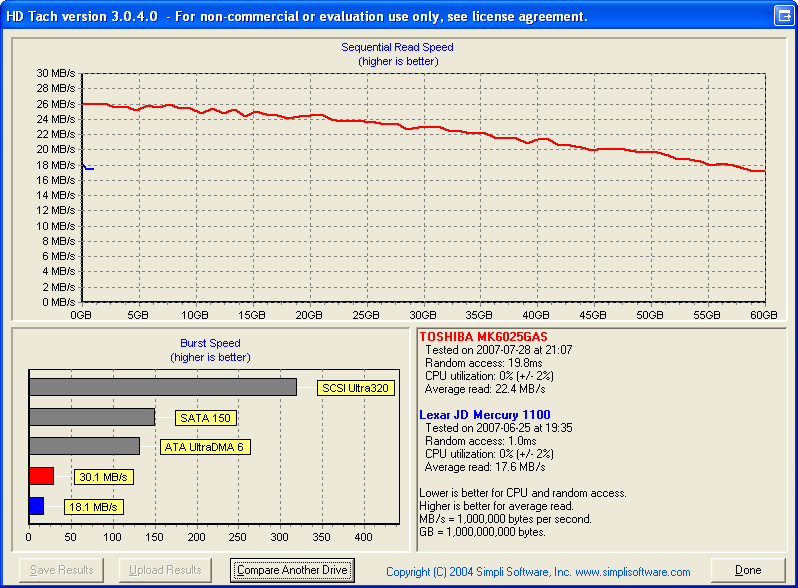Click the 30.1 MB/s yellow label
The height and width of the screenshot is (588, 798).
click(x=104, y=477)
